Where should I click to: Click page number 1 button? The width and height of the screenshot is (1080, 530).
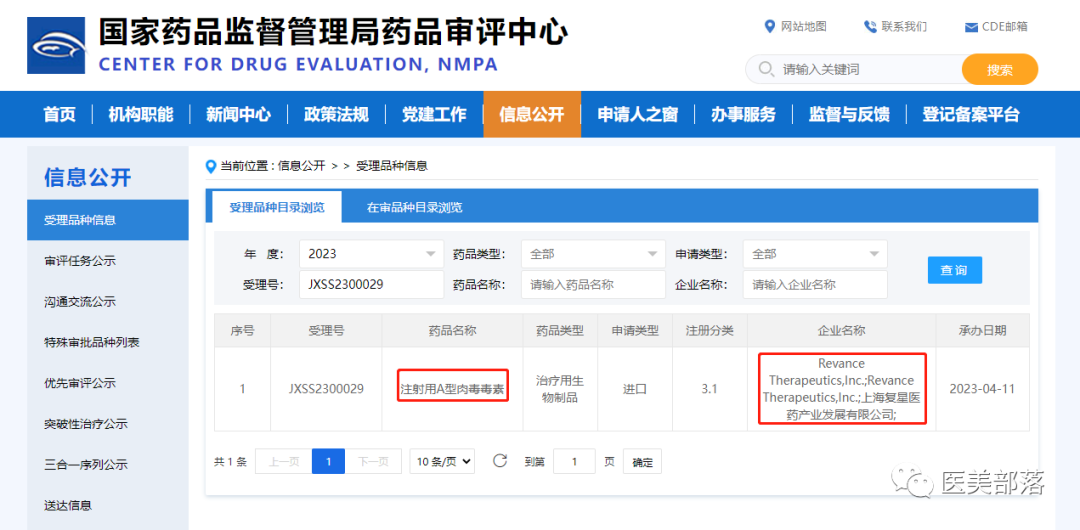(329, 461)
